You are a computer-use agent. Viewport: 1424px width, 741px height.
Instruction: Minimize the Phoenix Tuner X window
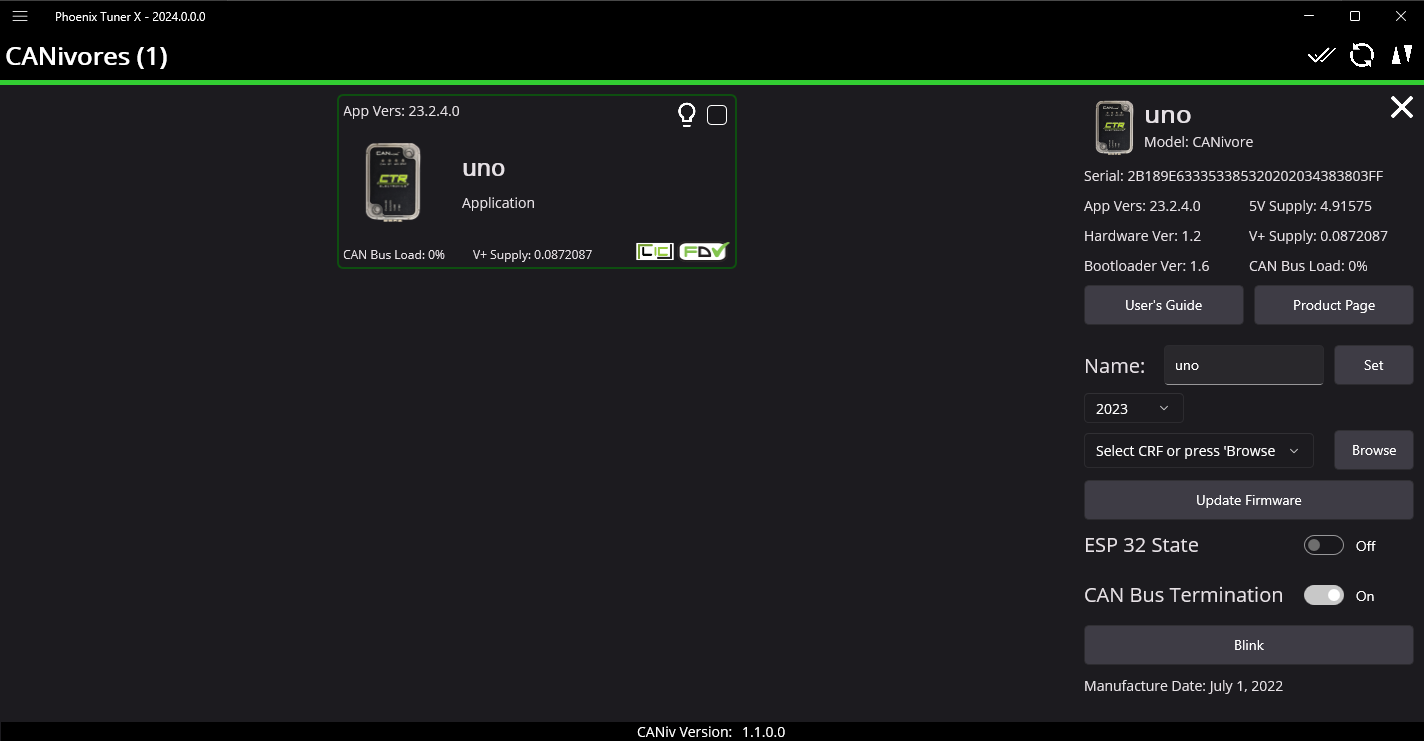tap(1310, 16)
